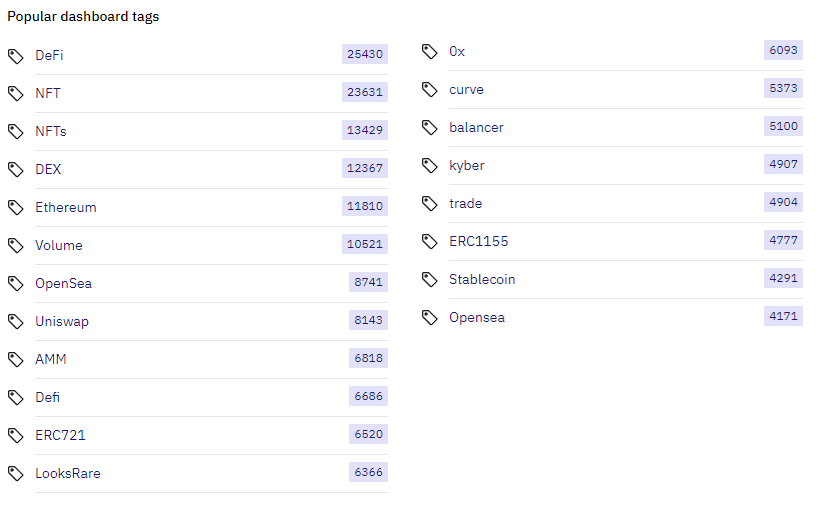This screenshot has height=512, width=819.
Task: Click the tag icon beside NFTs
Action: (x=16, y=132)
